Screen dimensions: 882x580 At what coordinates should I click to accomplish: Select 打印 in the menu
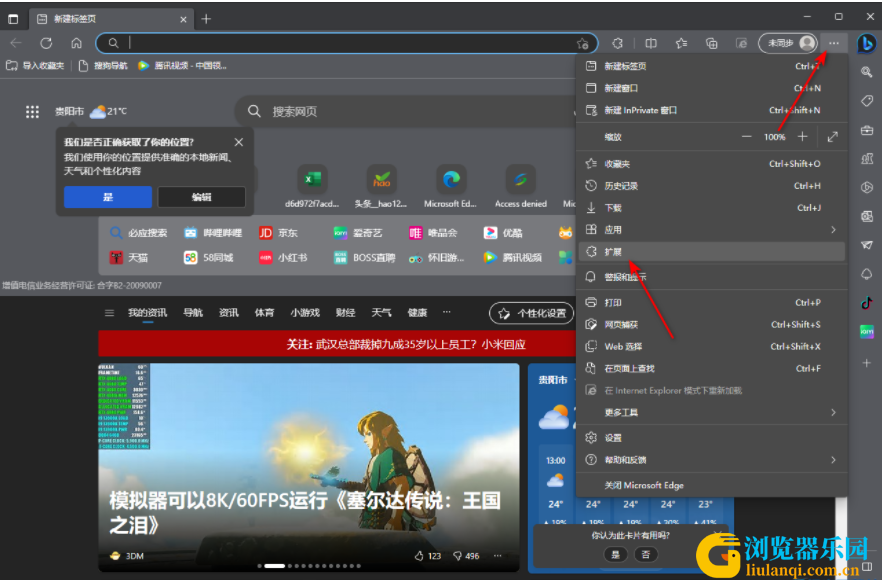pos(712,303)
